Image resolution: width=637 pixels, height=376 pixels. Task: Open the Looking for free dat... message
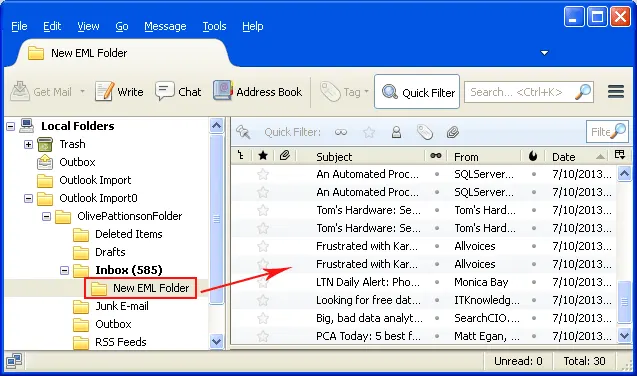point(368,300)
